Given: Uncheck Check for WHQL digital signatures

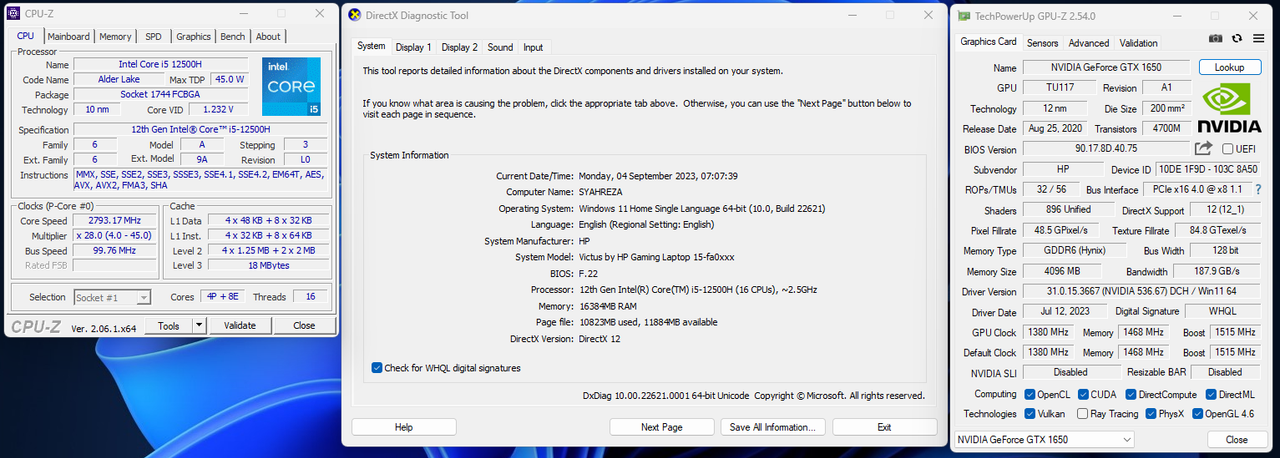Looking at the screenshot, I should 377,368.
